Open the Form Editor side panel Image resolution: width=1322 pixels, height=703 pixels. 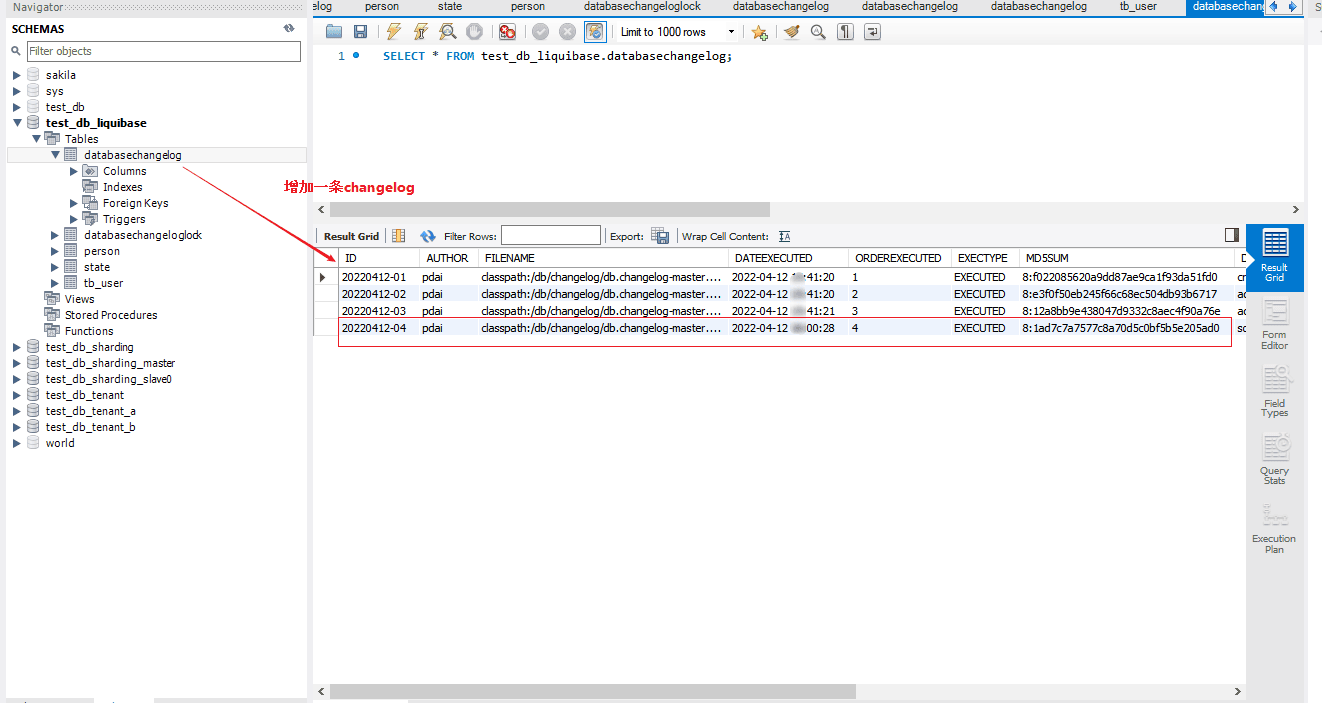1274,325
